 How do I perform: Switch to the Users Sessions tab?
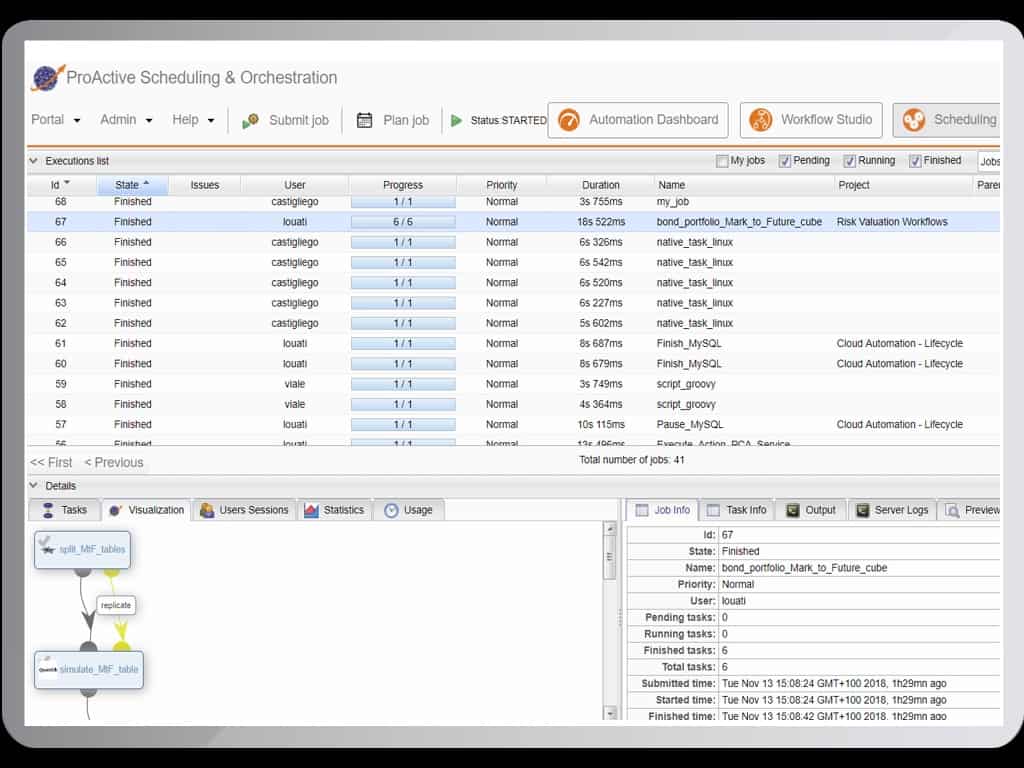coord(244,510)
